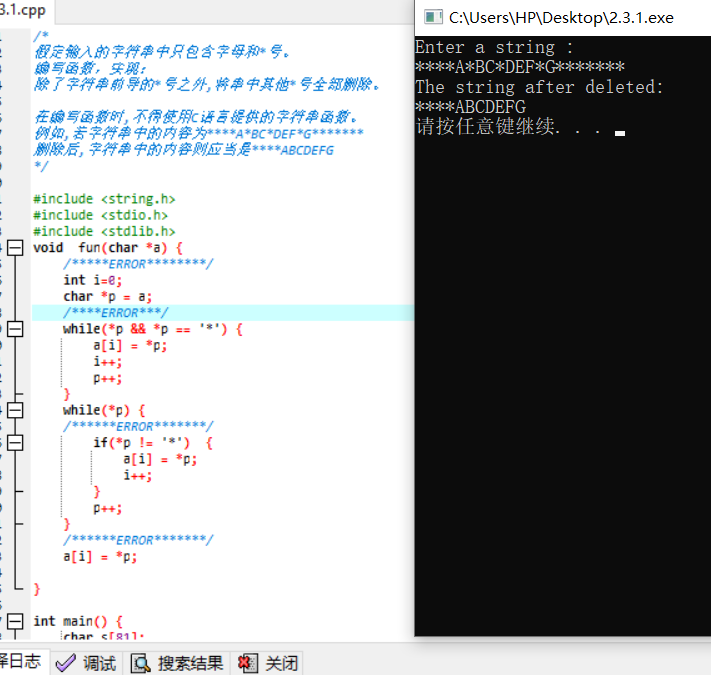Click the 调试 checkmark icon
The width and height of the screenshot is (711, 675).
(65, 663)
